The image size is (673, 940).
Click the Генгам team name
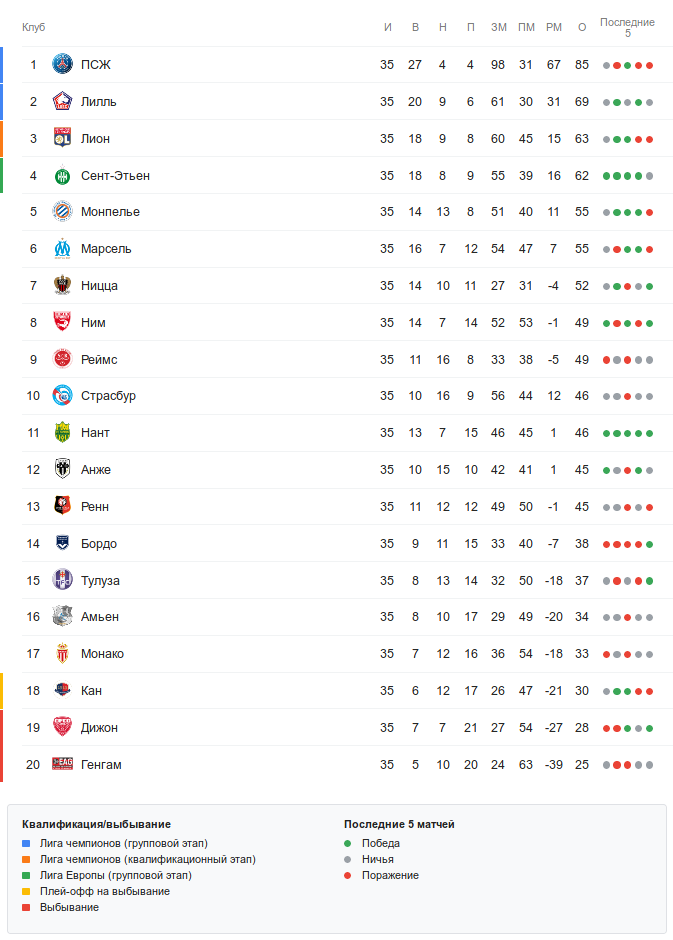pos(101,765)
